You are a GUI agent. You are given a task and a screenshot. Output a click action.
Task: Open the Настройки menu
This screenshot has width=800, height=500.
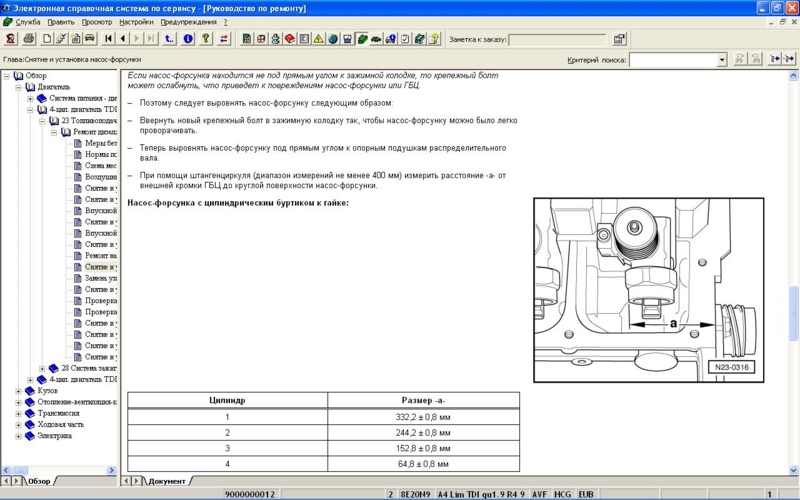point(136,22)
